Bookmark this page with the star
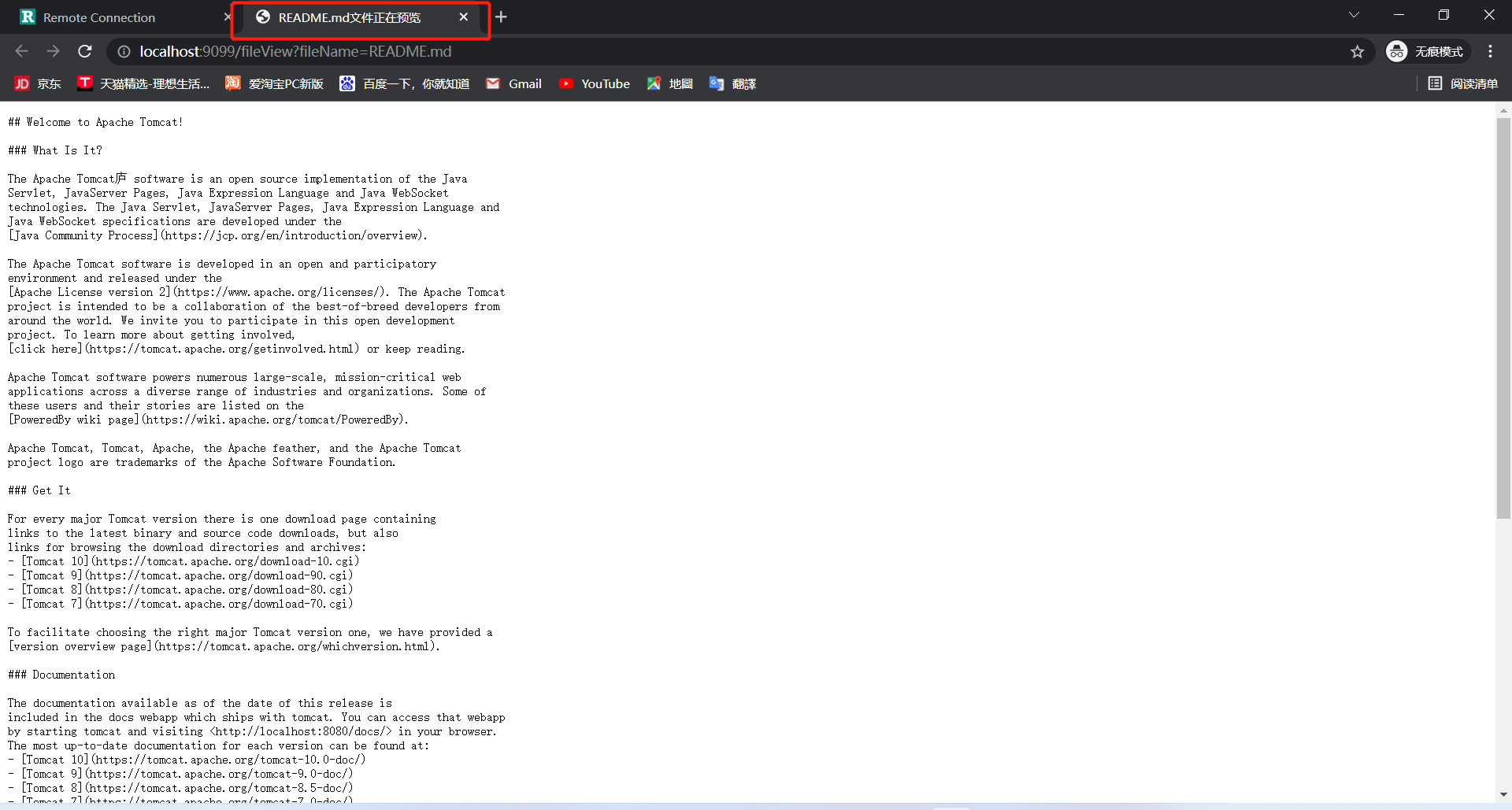The image size is (1512, 810). tap(1357, 52)
